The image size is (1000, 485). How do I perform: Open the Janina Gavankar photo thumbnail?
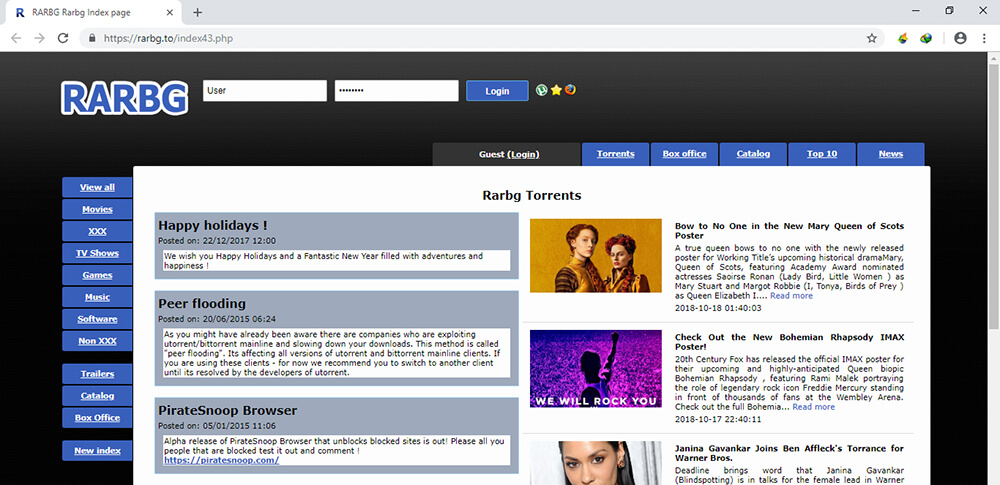(x=596, y=463)
